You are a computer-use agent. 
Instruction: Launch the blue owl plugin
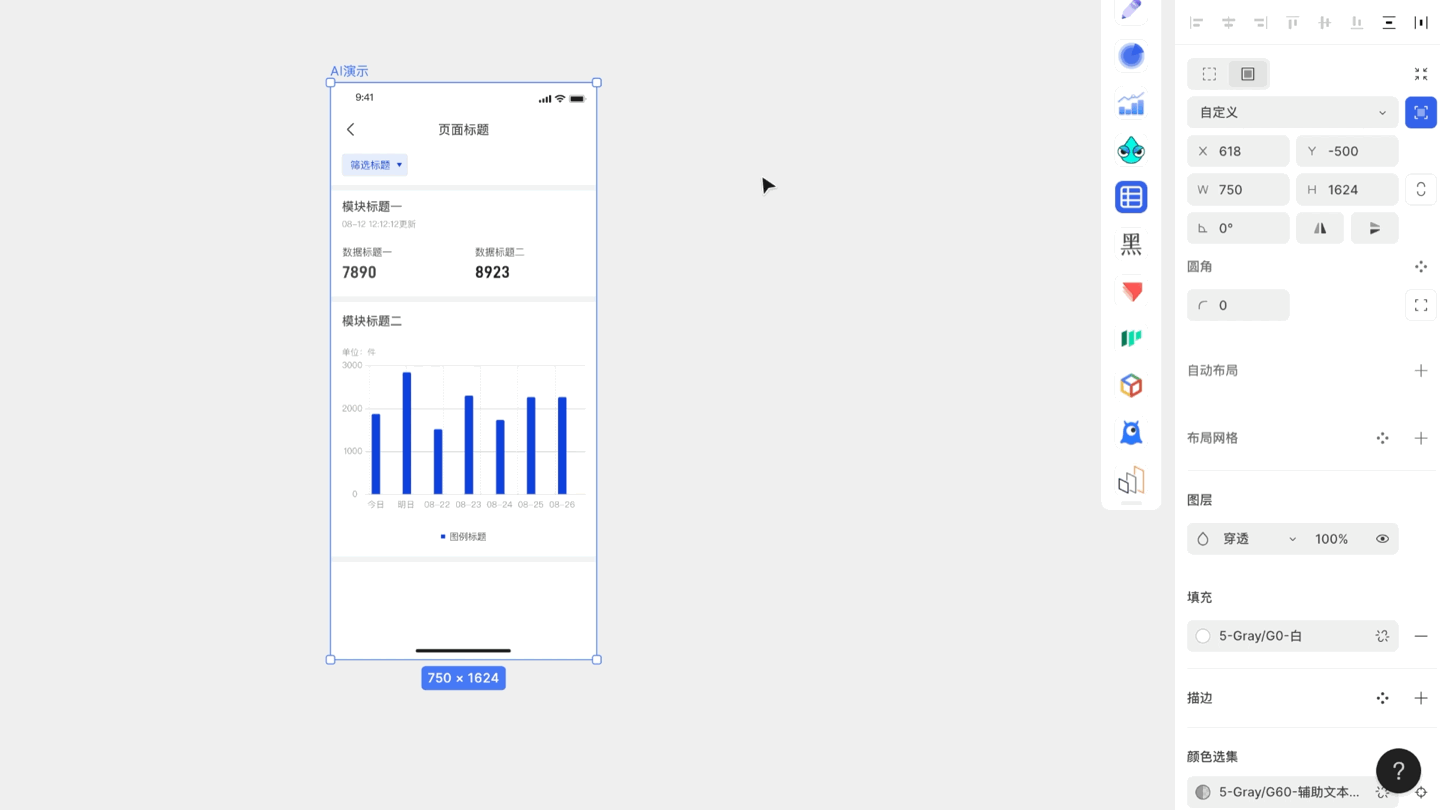1131,432
